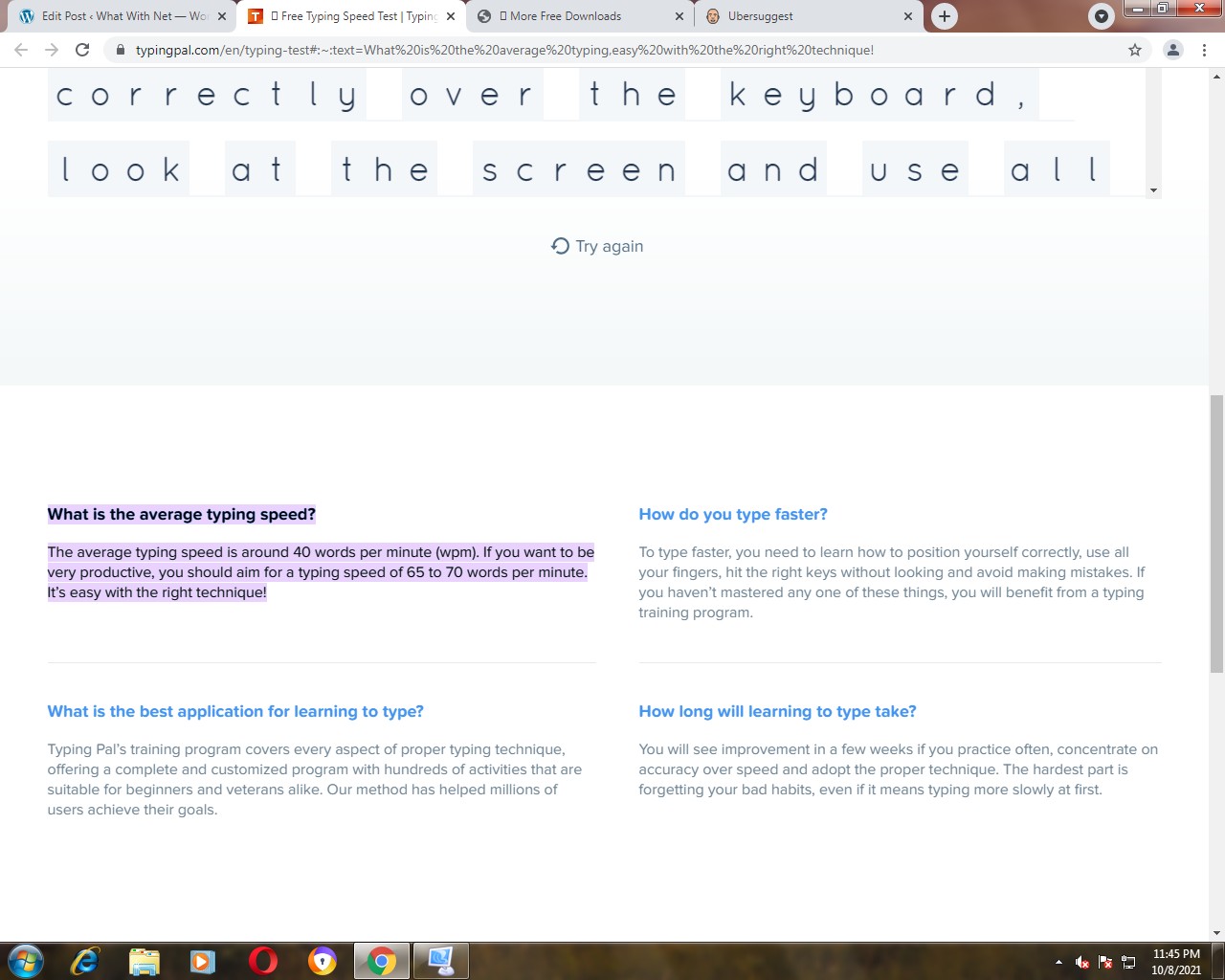Open Chrome's three-dot menu
The image size is (1225, 980).
(x=1204, y=50)
